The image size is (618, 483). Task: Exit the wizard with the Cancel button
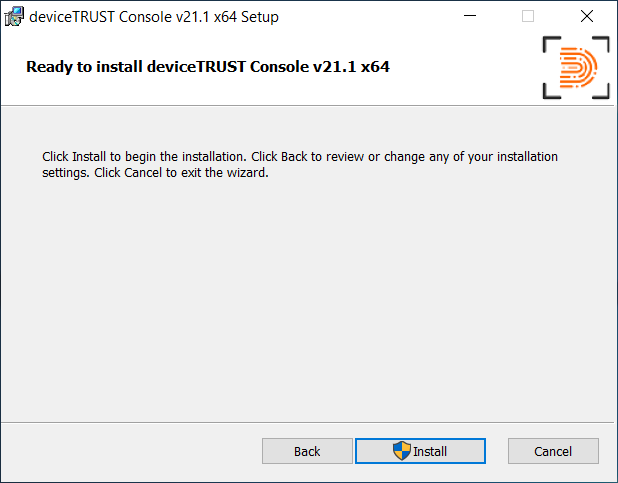point(553,451)
